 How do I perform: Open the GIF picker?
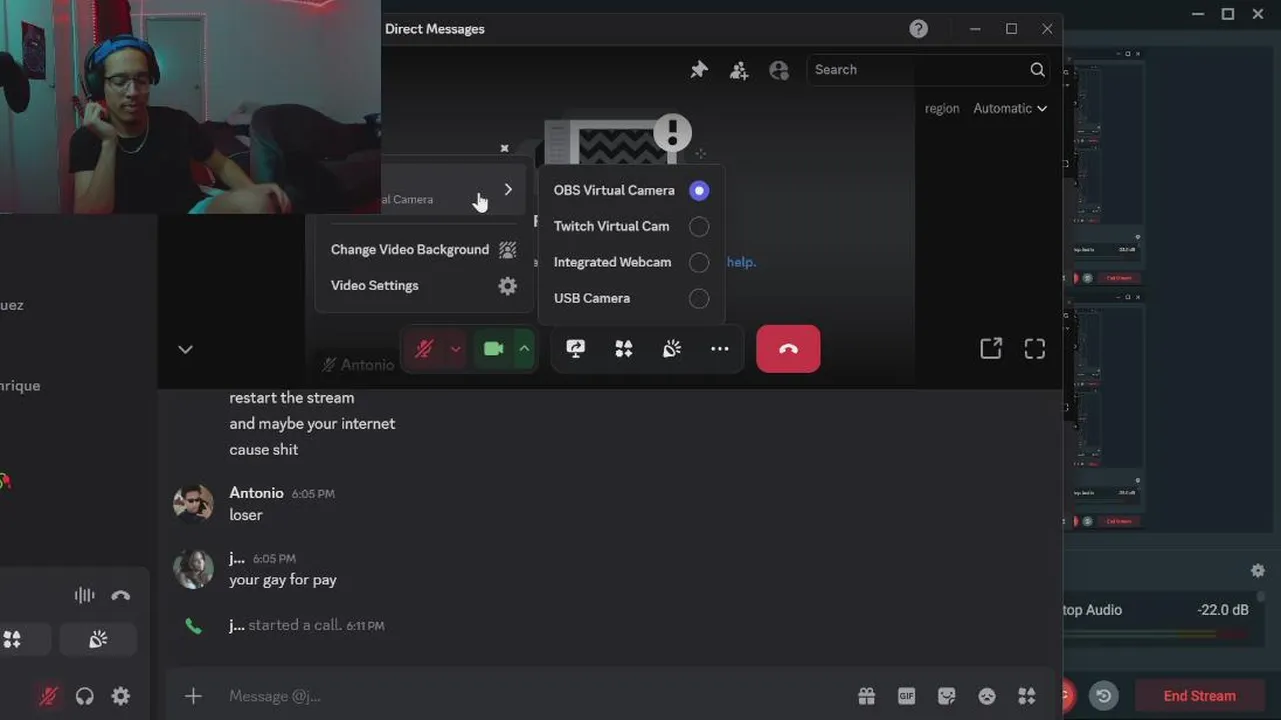tap(906, 696)
